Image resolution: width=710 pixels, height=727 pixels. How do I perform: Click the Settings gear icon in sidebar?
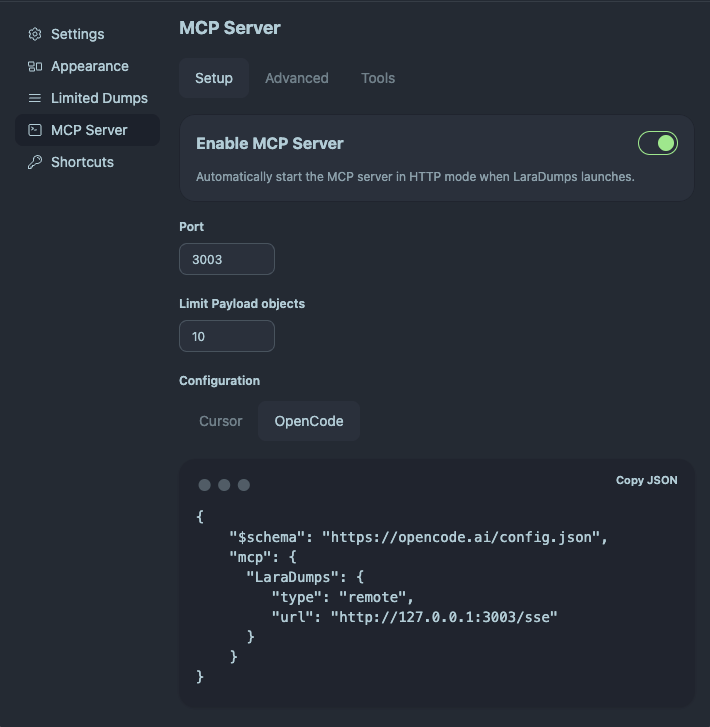tap(35, 34)
